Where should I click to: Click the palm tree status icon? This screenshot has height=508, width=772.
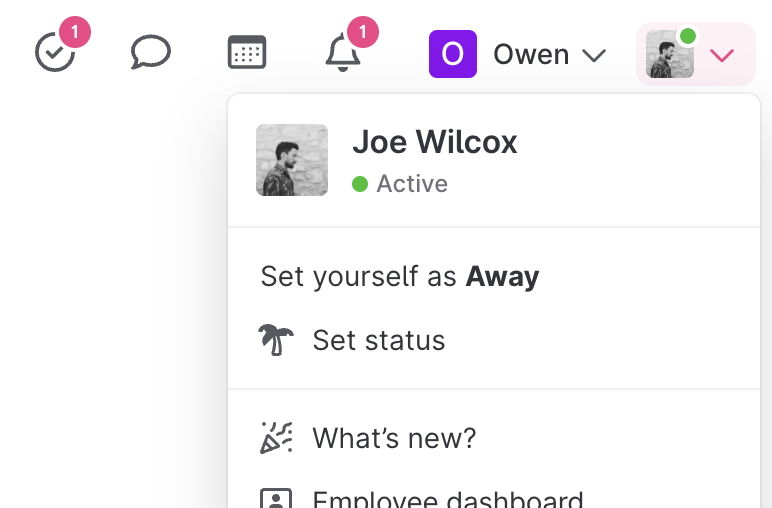point(276,340)
